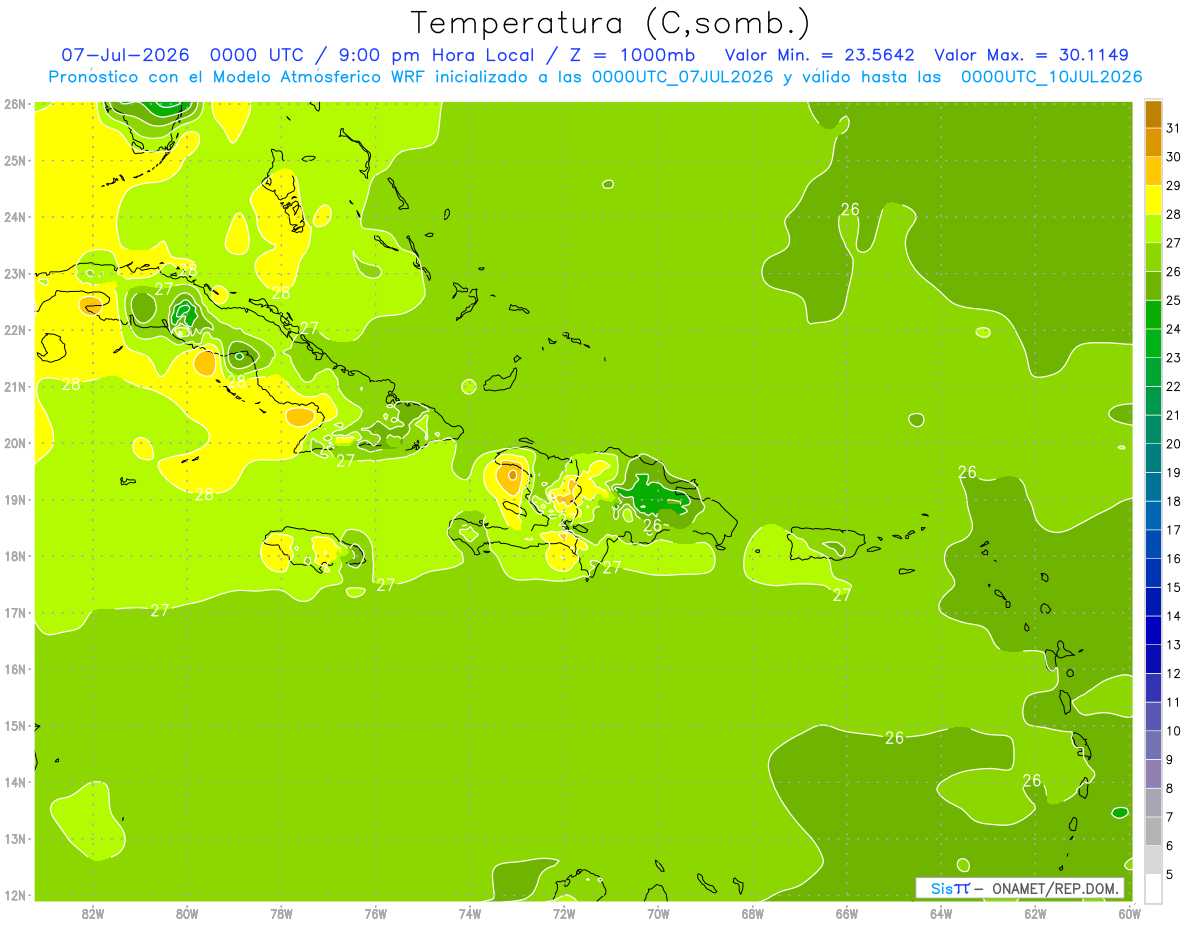The width and height of the screenshot is (1200, 927).
Task: Pick the dark blue 13–14 color scale swatch
Action: [x=1153, y=630]
